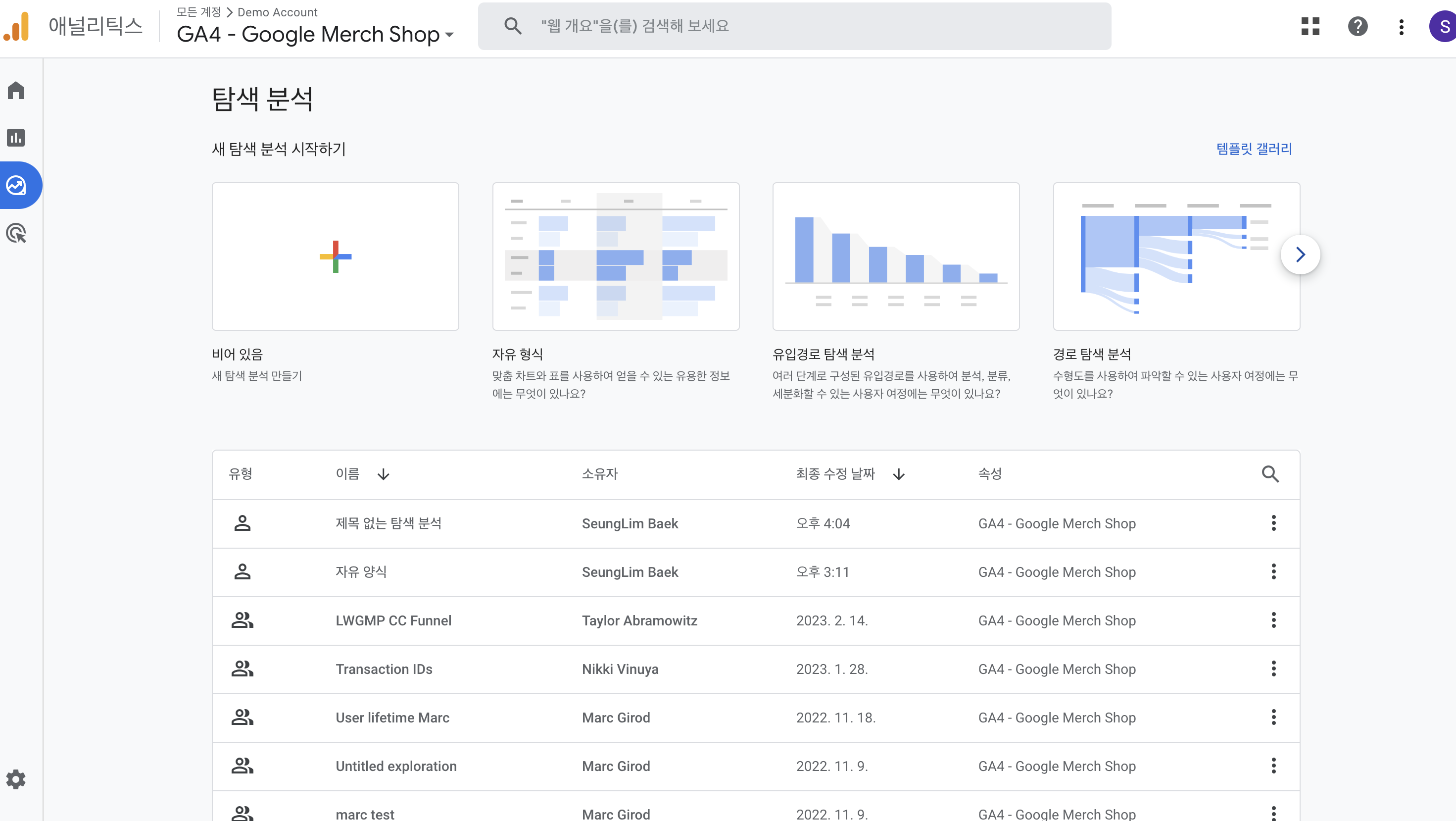Screen dimensions: 1456x821
Task: Open the more options menu for the LWGMP CC Funnel row
Action: point(1273,620)
